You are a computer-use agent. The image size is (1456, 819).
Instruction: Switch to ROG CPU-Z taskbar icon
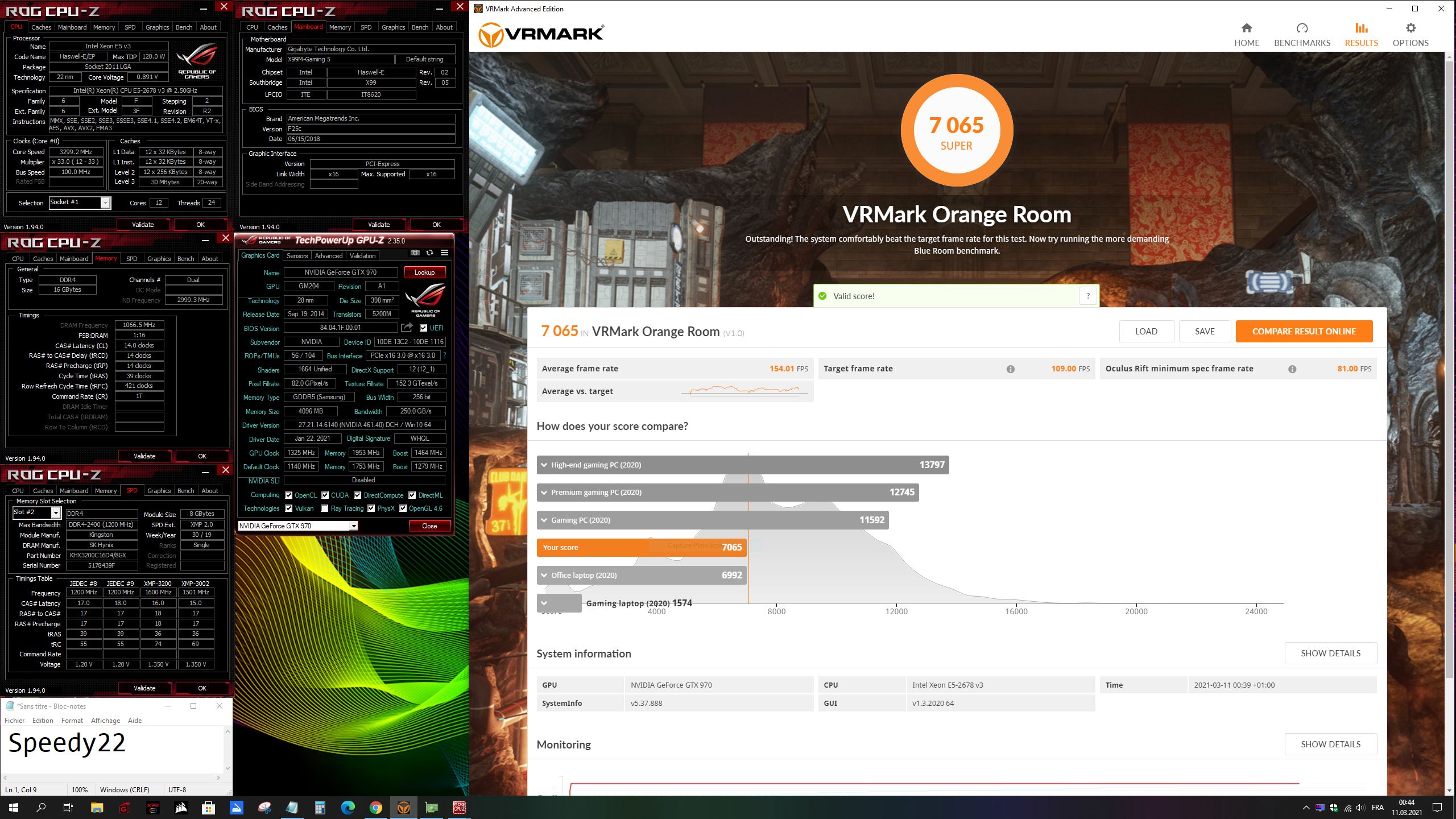click(x=459, y=808)
